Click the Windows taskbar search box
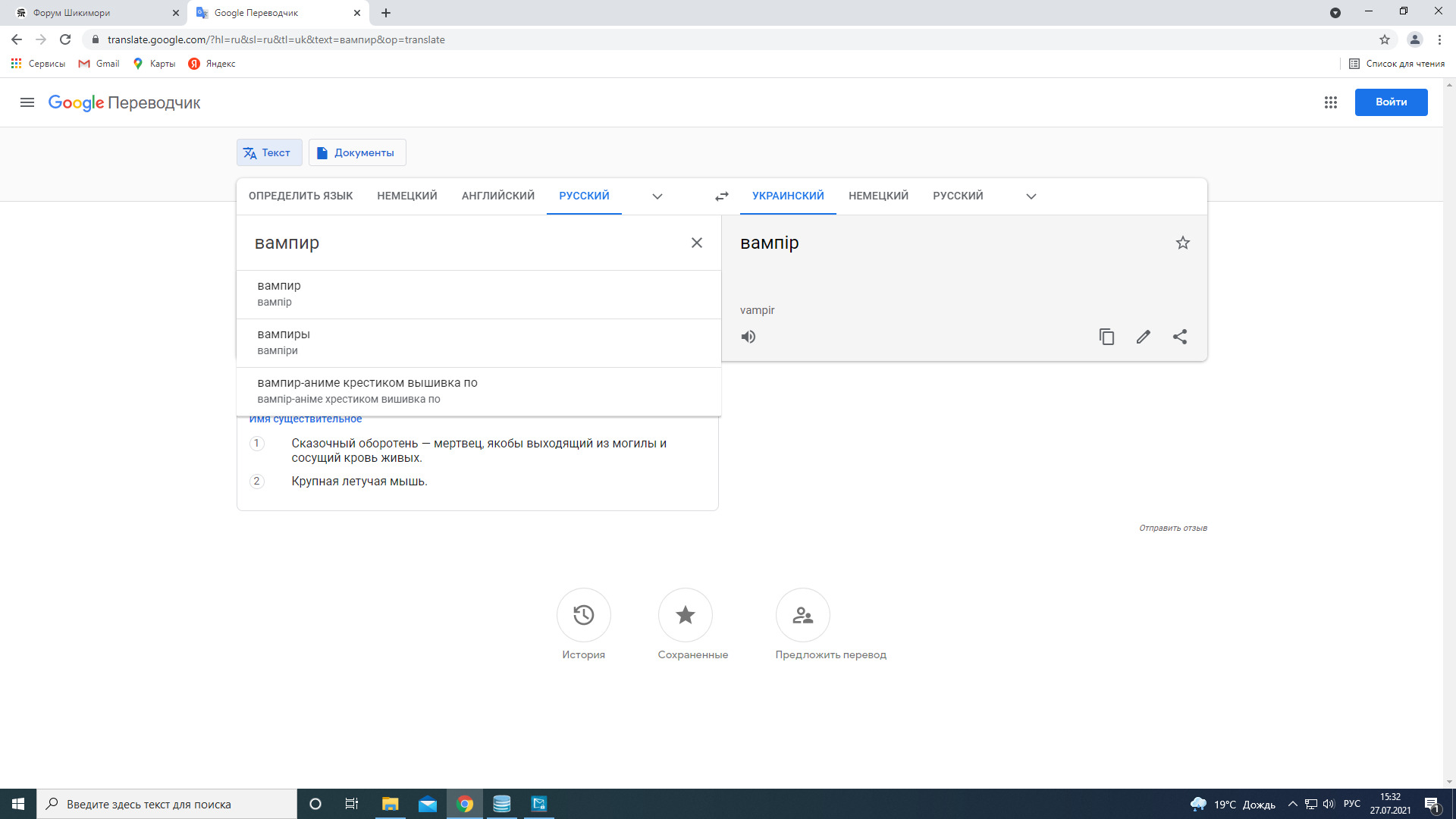Image resolution: width=1456 pixels, height=819 pixels. pyautogui.click(x=167, y=804)
